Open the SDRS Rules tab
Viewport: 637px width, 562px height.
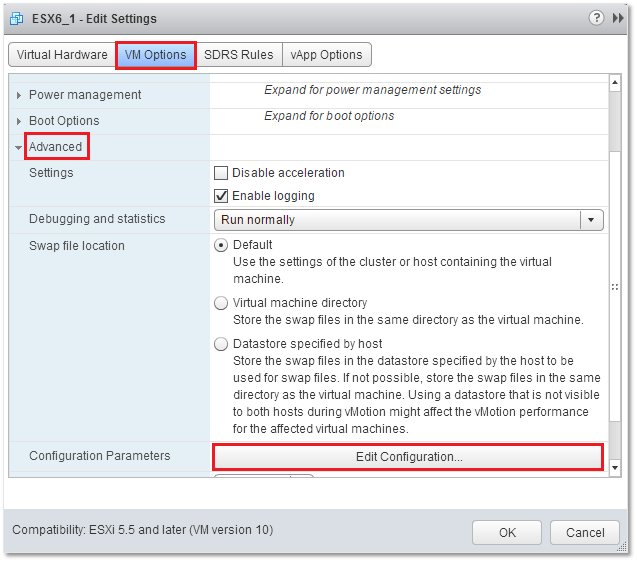click(239, 54)
